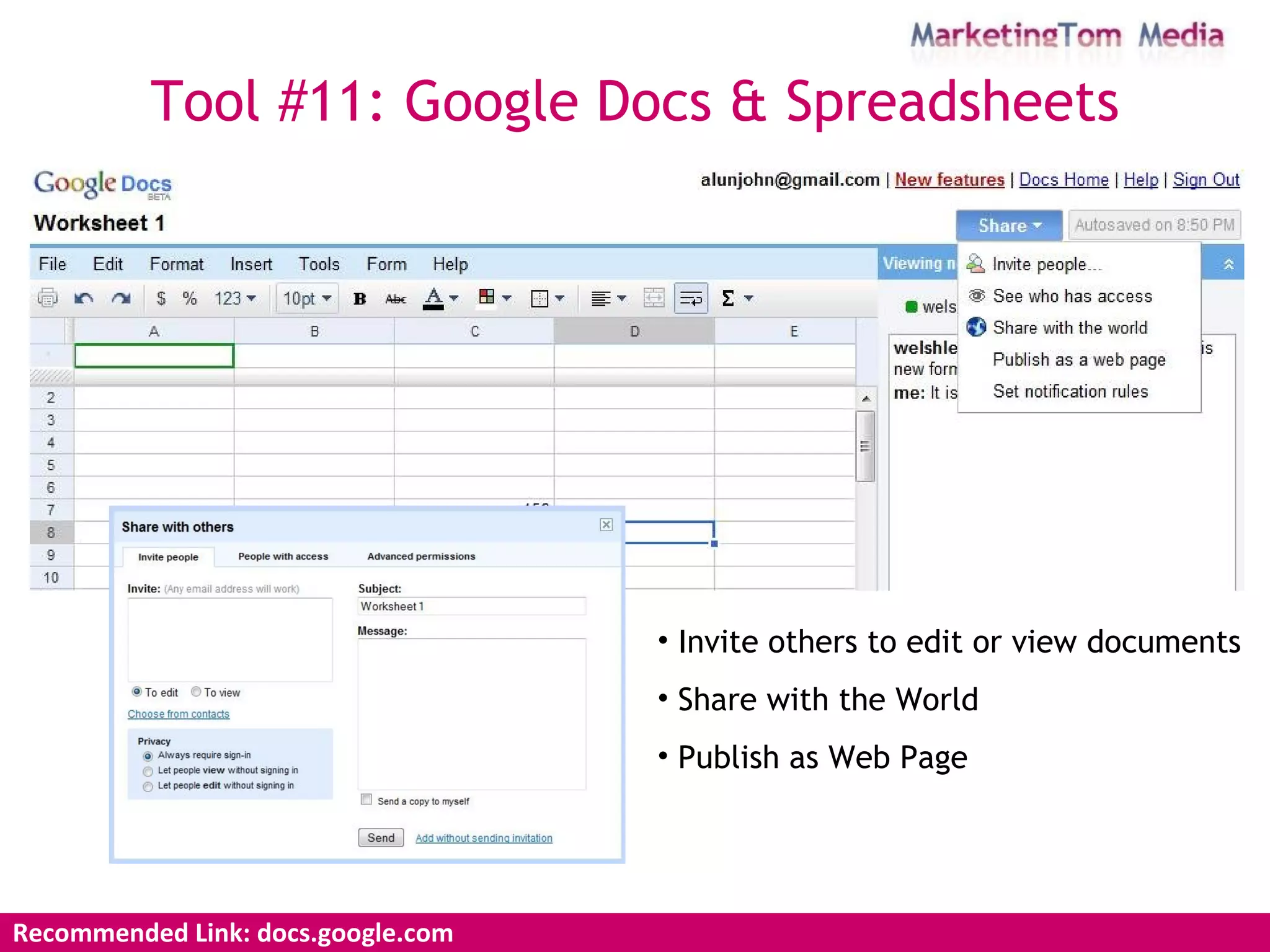Click the Send button
The image size is (1270, 952).
click(381, 838)
